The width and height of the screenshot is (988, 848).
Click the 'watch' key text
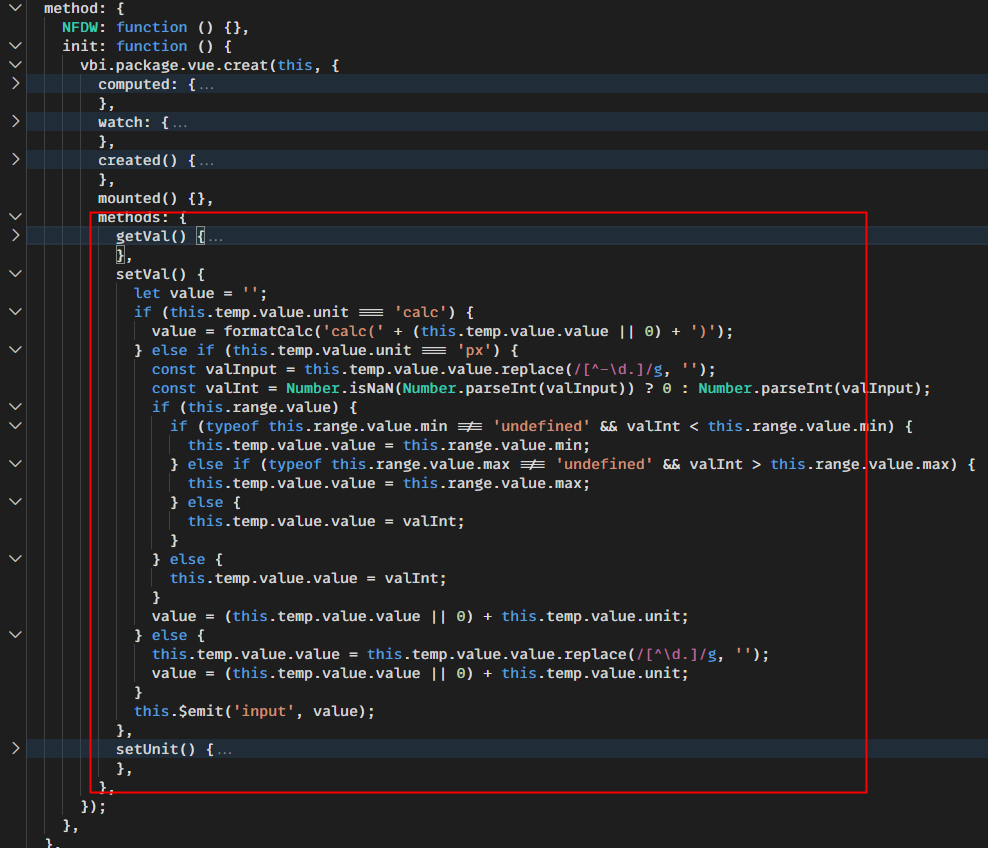pos(120,122)
